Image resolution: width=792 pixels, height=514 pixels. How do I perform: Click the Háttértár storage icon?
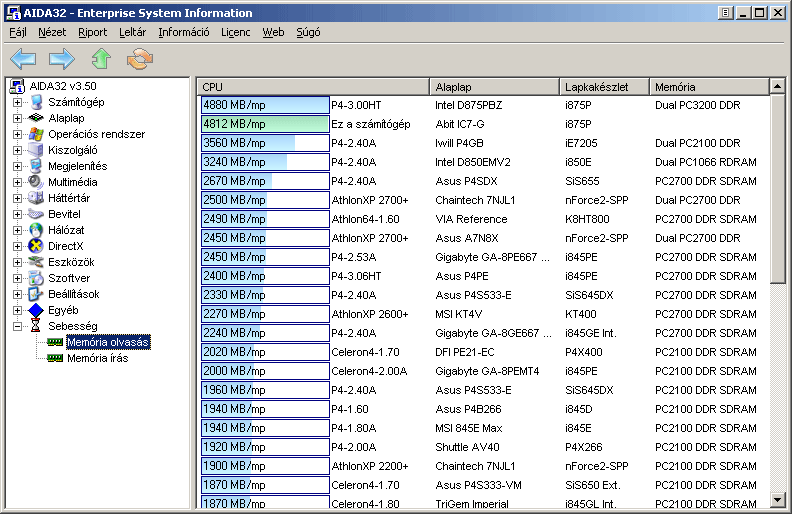(x=36, y=198)
